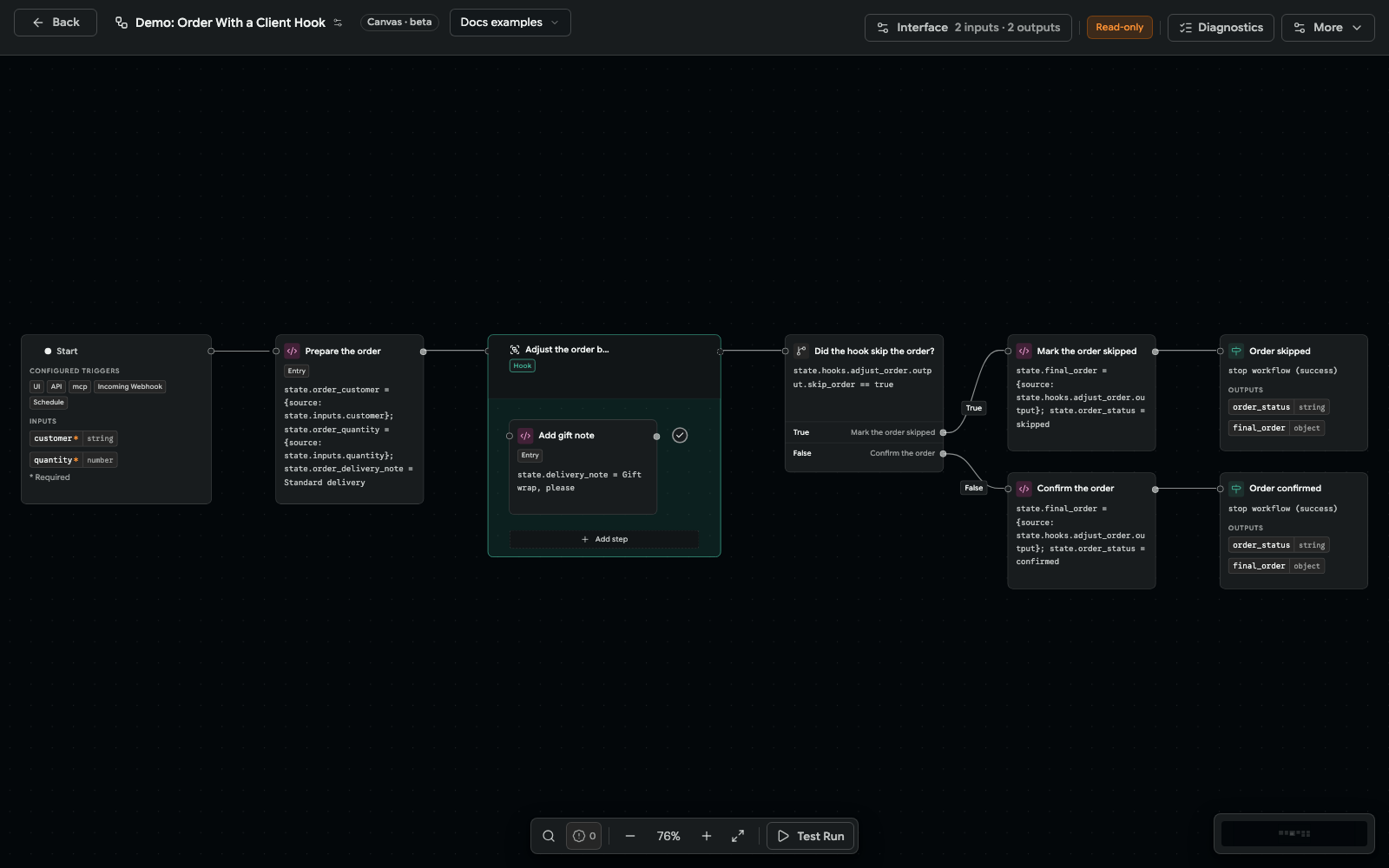This screenshot has width=1389, height=868.
Task: Select the True branch row
Action: (x=864, y=432)
